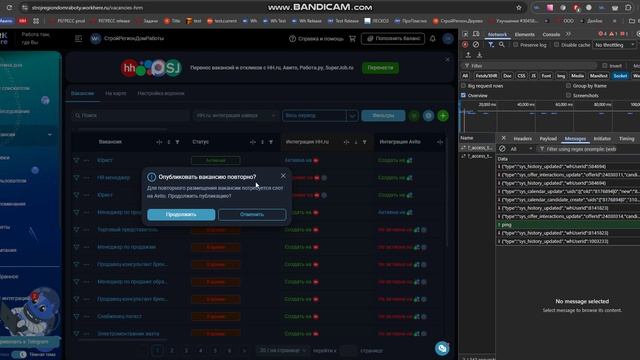Enable Preserve log checkbox
The width and height of the screenshot is (640, 360).
click(x=516, y=44)
